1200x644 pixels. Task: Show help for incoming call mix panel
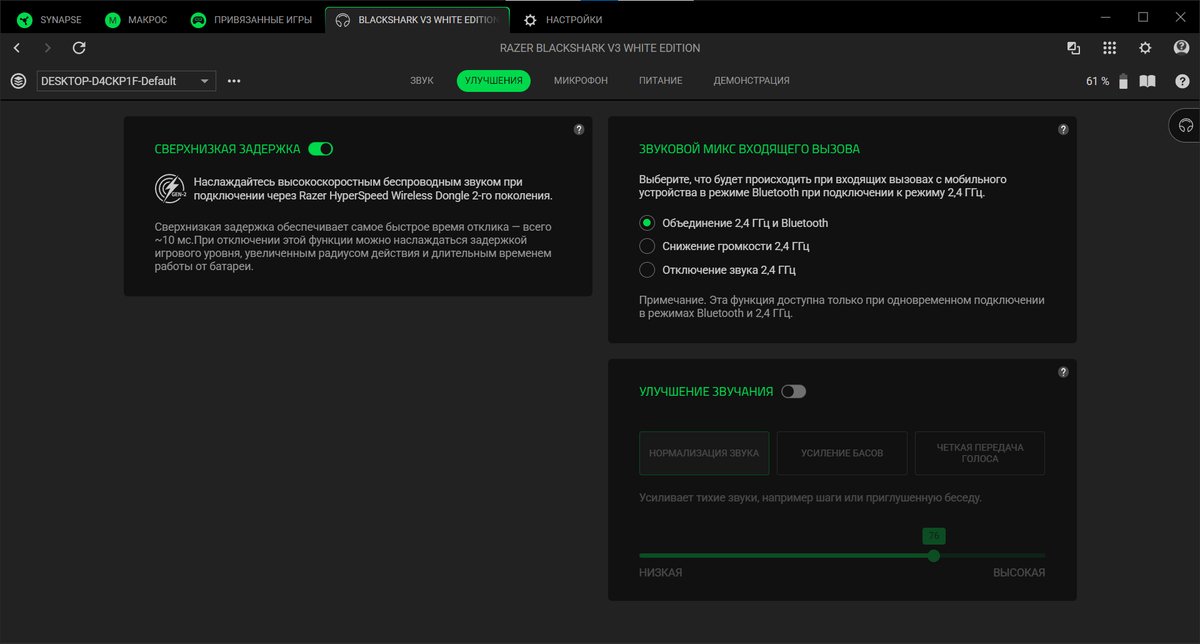[1063, 130]
